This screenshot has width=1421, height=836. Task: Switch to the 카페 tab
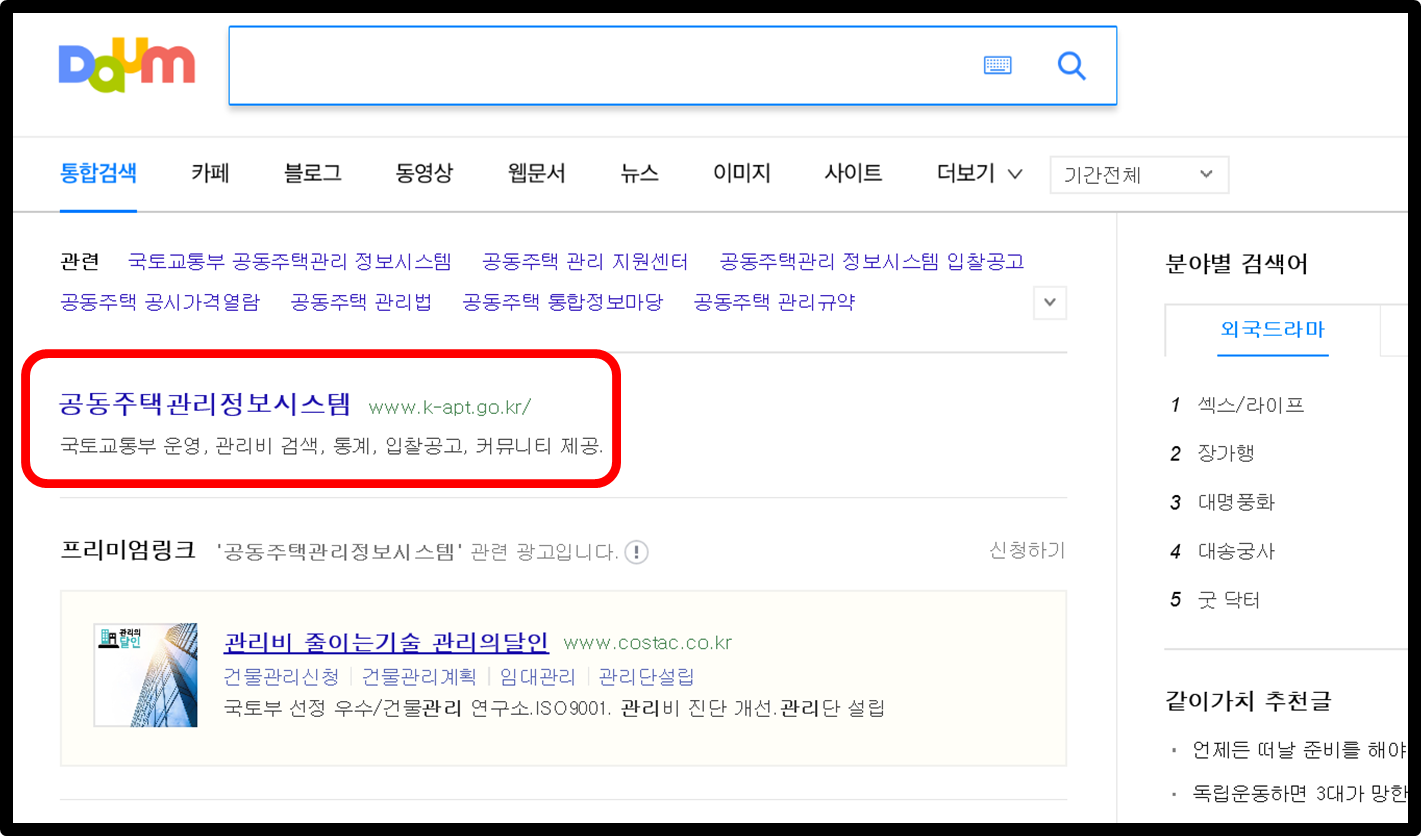click(211, 173)
